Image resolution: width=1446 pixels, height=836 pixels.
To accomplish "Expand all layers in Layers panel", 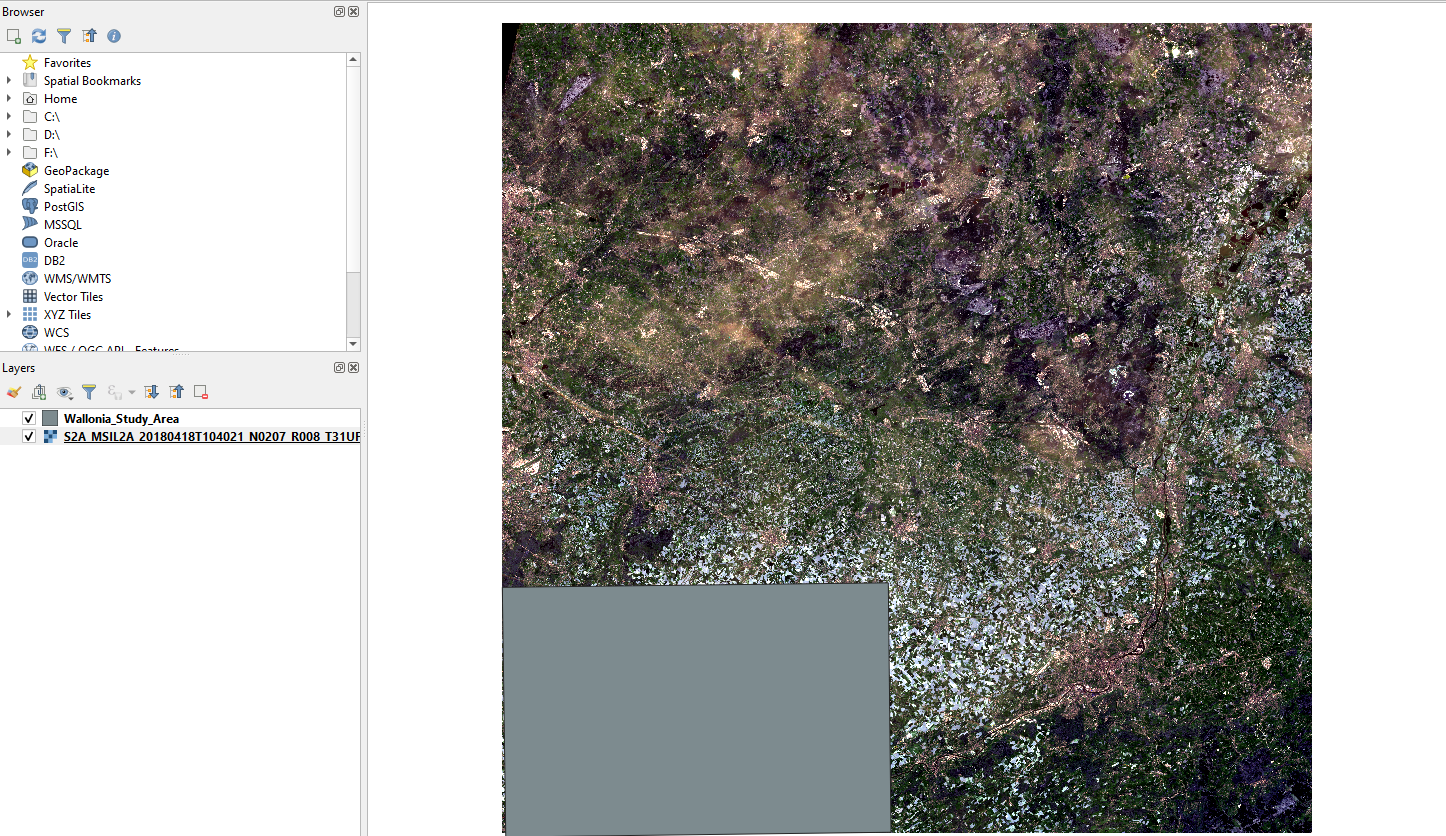I will [x=152, y=392].
